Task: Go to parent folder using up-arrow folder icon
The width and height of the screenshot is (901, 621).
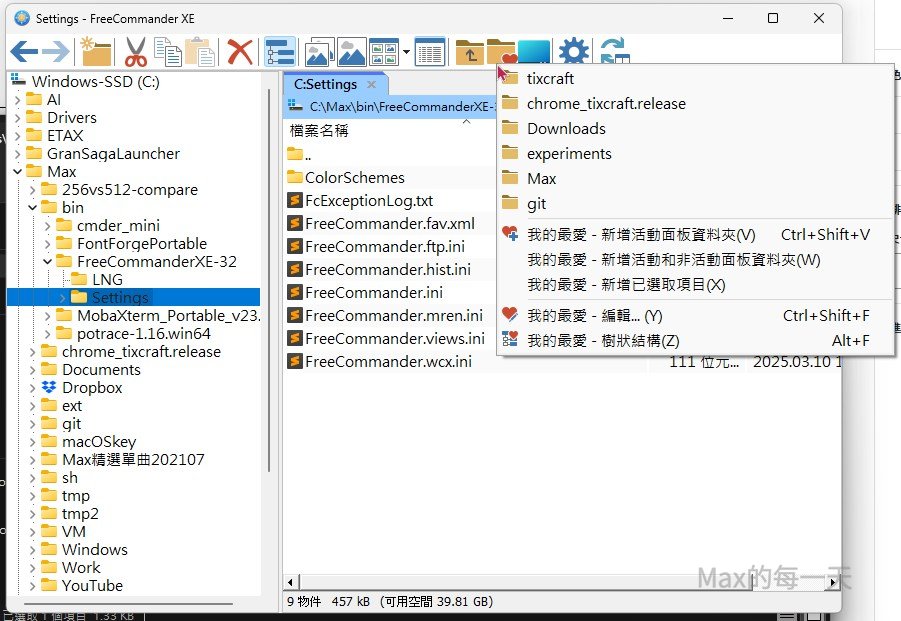Action: (x=469, y=52)
